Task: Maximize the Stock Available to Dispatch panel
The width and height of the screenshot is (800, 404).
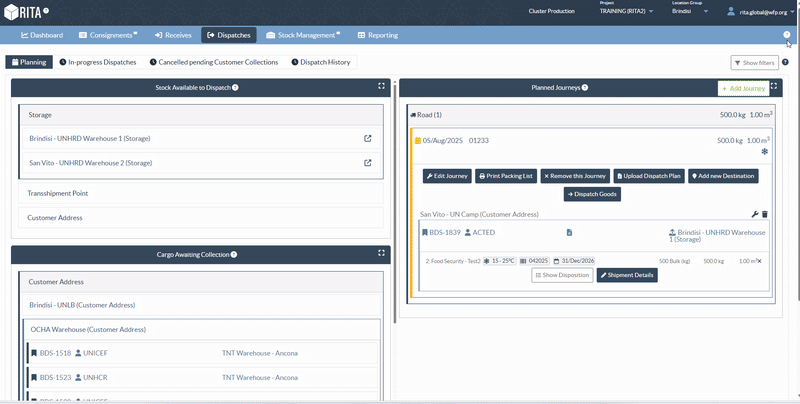Action: [x=382, y=87]
